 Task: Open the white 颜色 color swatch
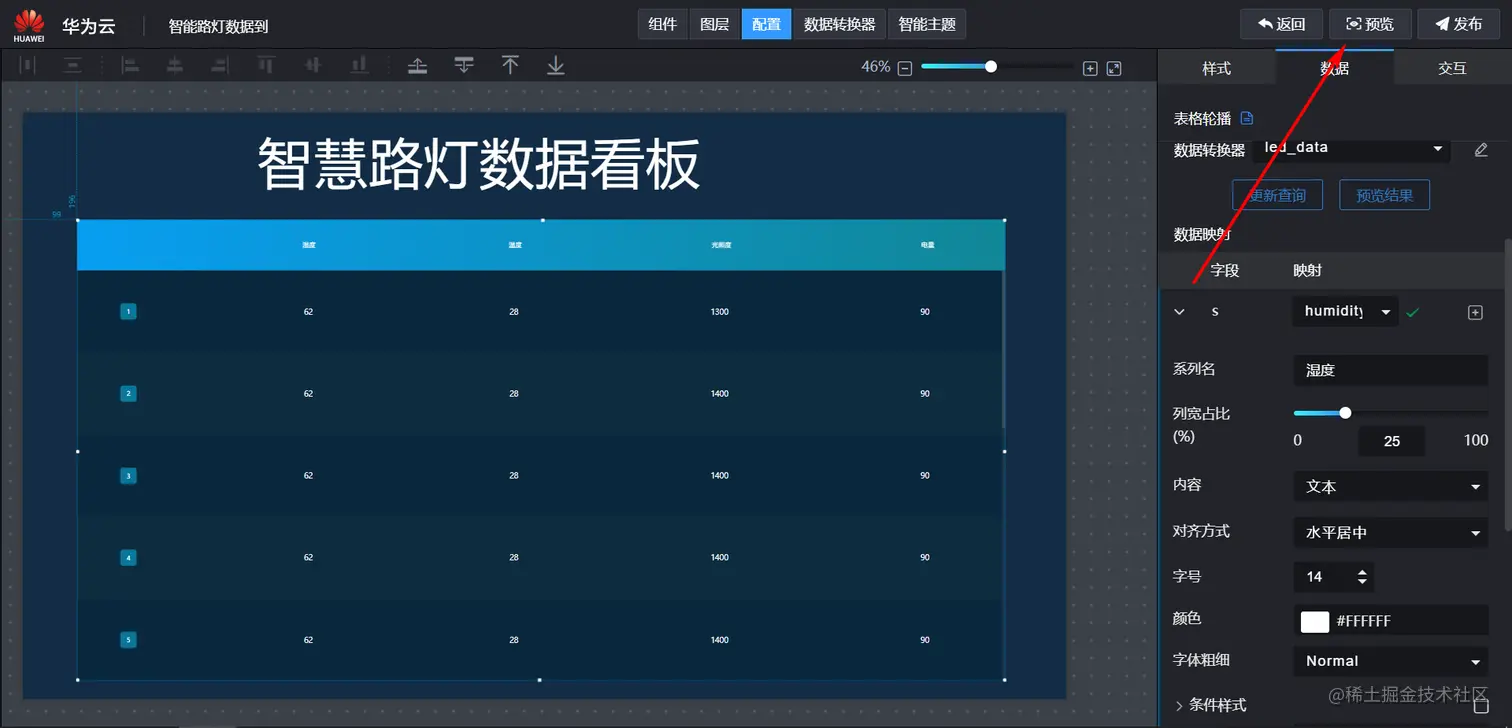coord(1314,621)
